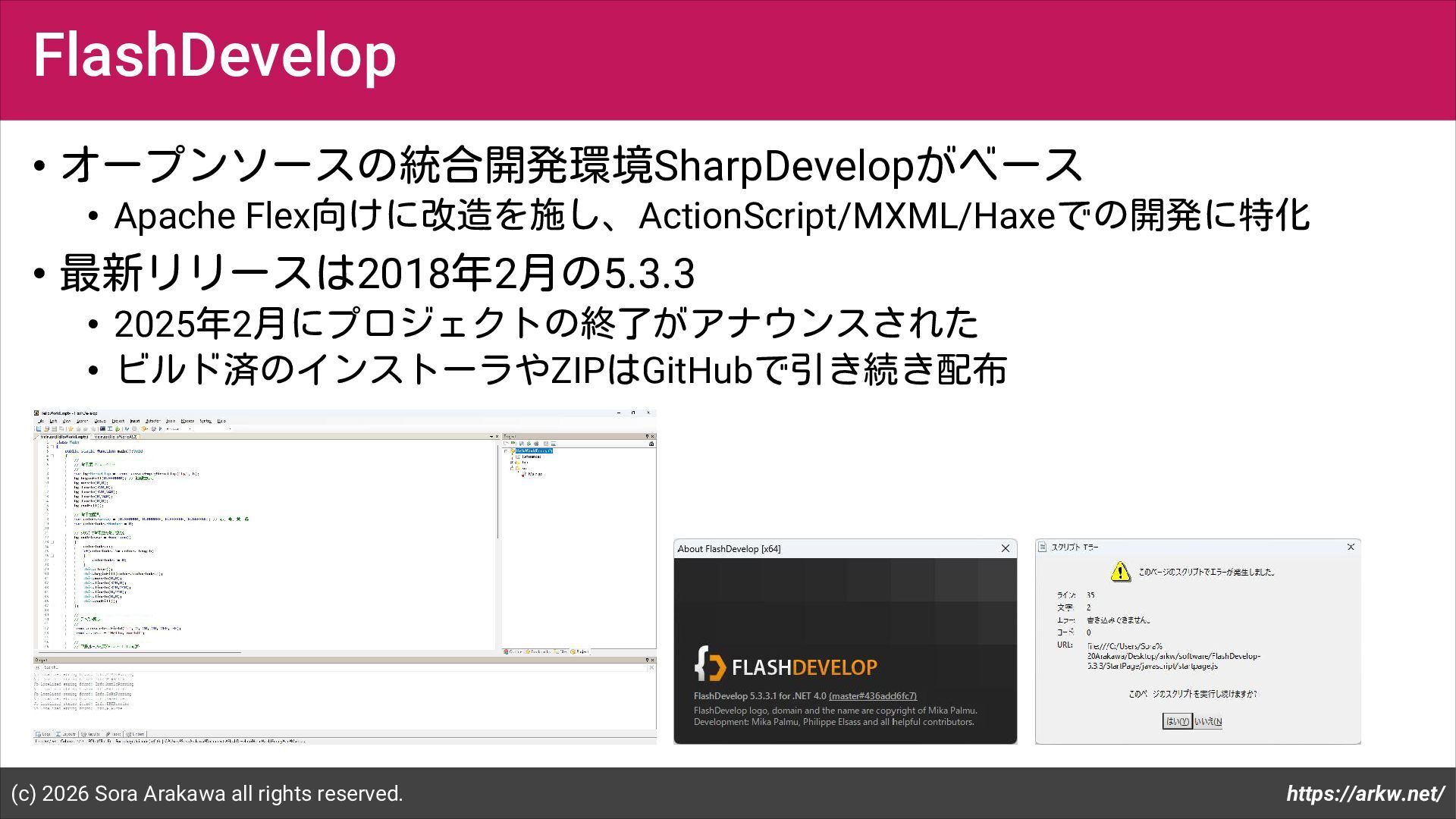Click the FlashDevelop logo in About dialog
This screenshot has width=1456, height=819.
[785, 666]
